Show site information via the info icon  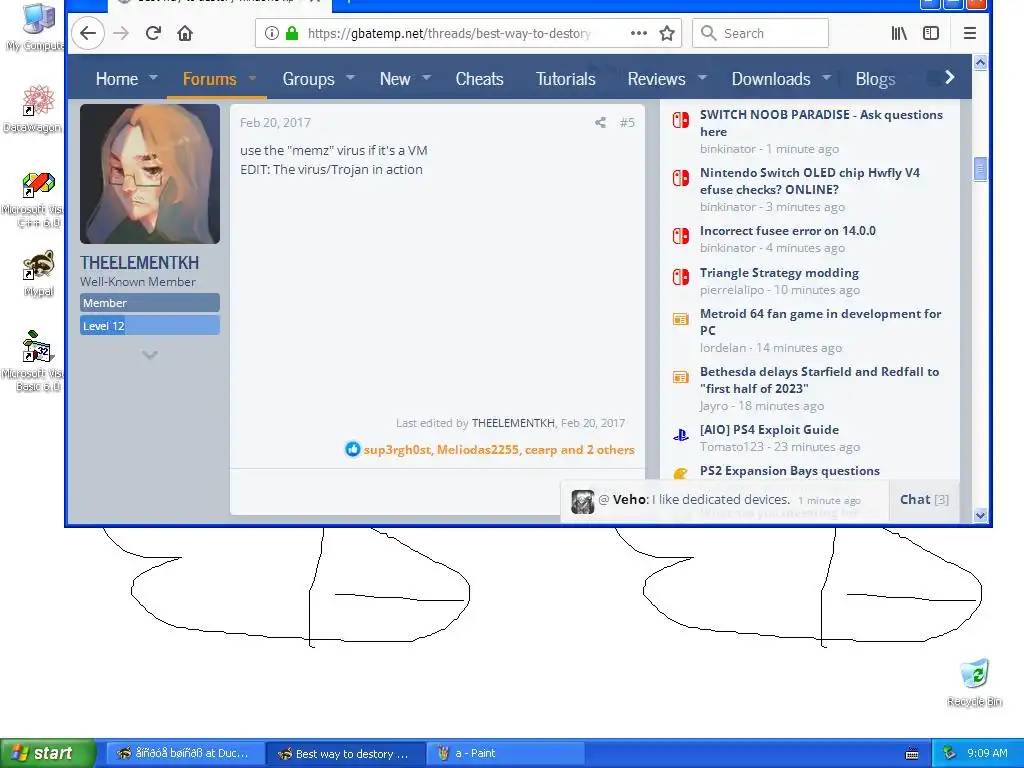click(x=272, y=33)
